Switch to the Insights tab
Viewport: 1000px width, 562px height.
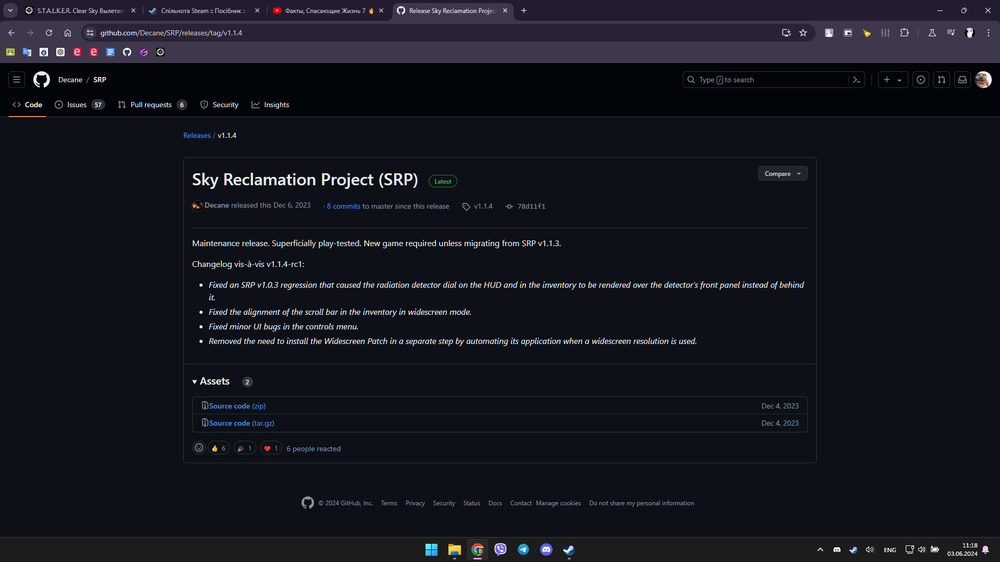(270, 105)
